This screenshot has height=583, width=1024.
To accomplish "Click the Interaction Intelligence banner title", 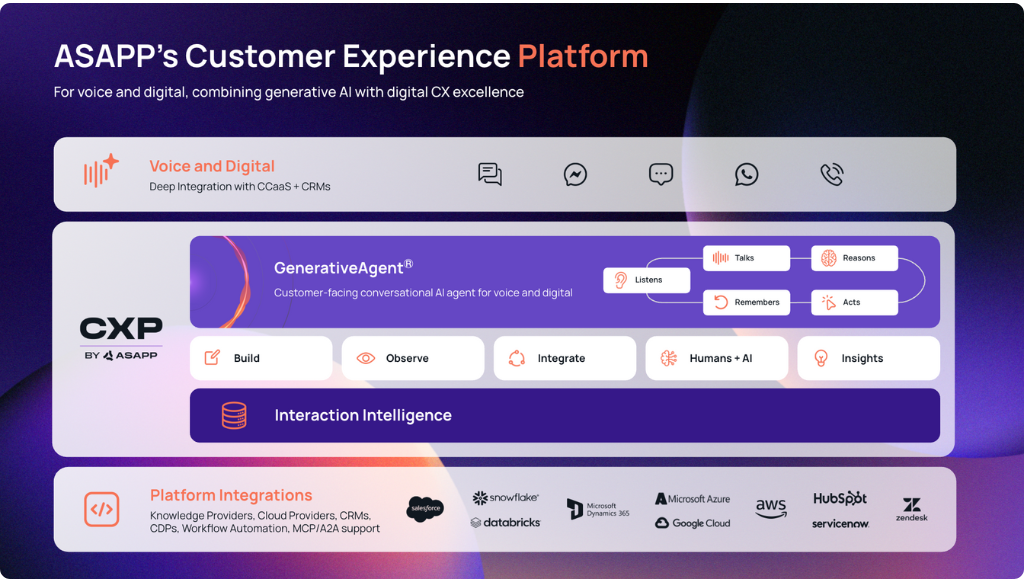I will [363, 415].
